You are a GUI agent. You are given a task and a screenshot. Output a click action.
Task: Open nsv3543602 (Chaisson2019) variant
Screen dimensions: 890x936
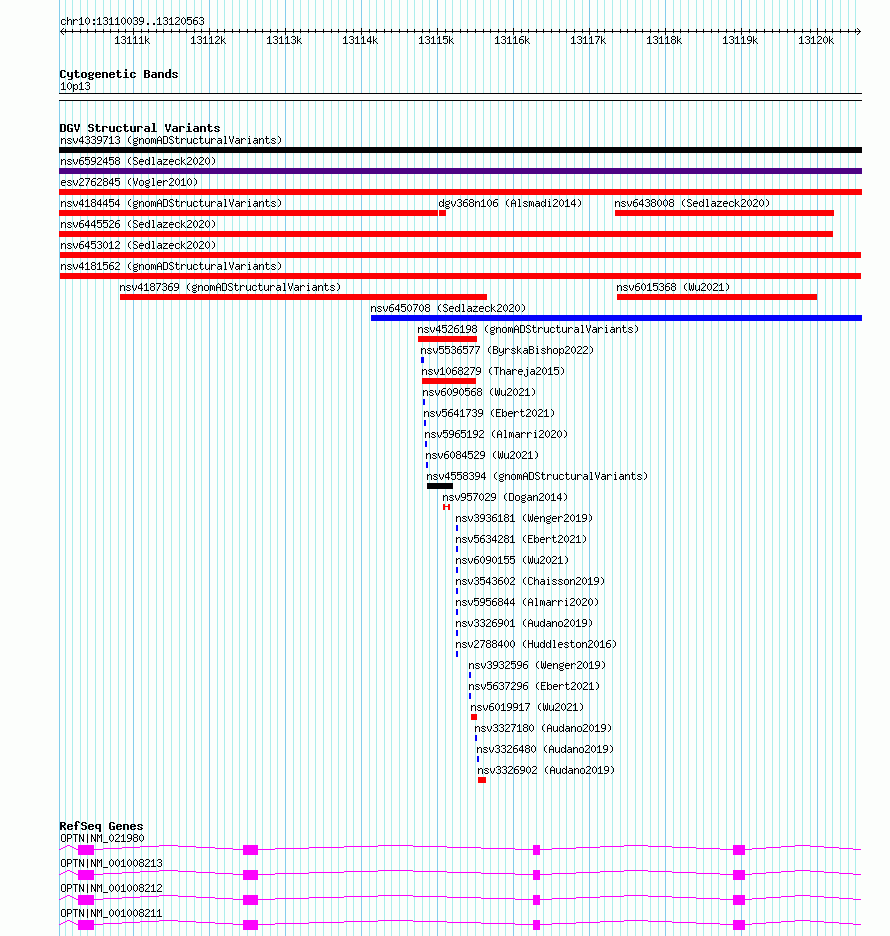[530, 581]
